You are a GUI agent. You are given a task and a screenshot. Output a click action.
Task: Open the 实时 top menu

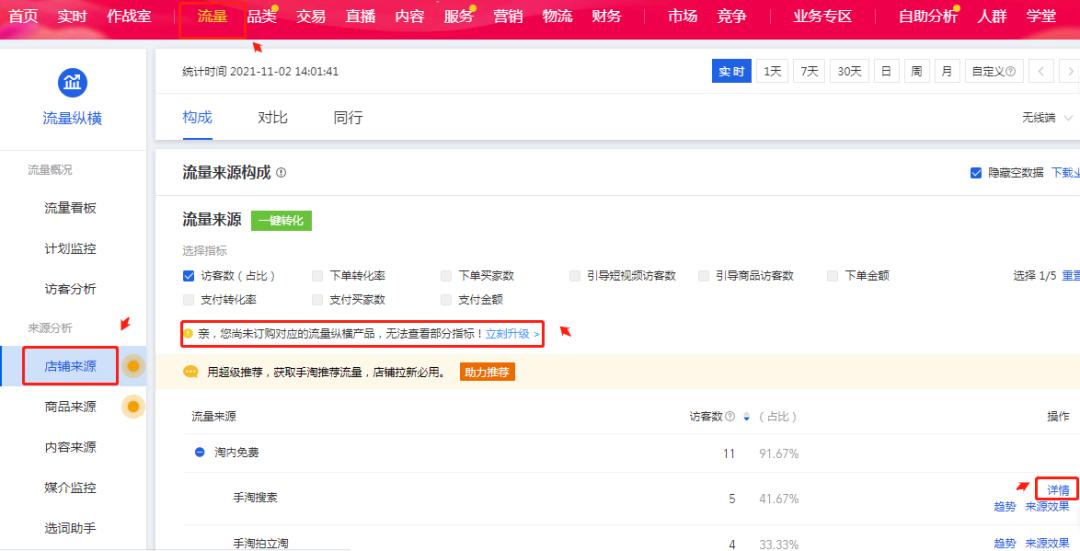(x=72, y=17)
